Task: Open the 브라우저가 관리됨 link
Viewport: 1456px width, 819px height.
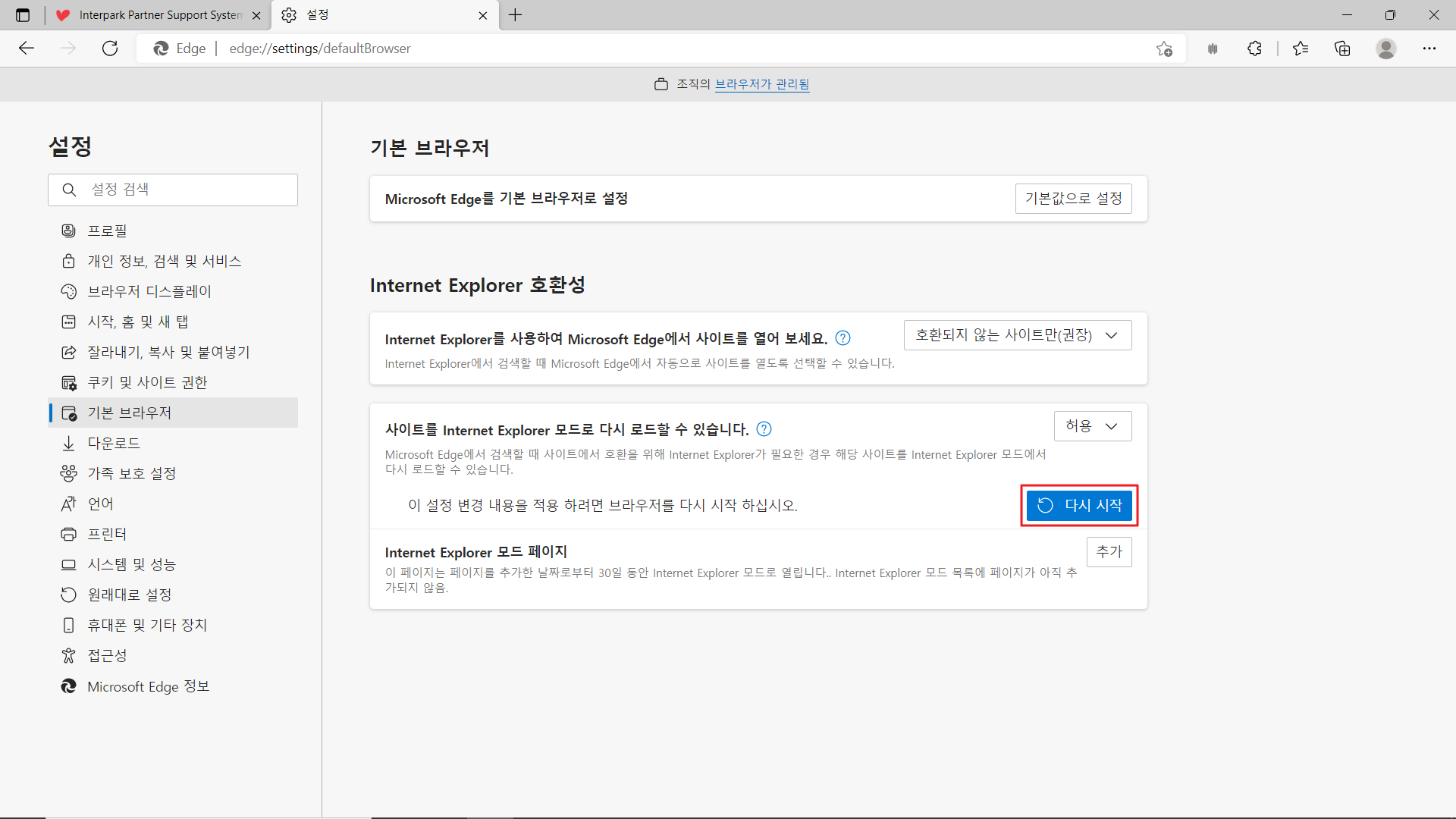Action: coord(762,84)
